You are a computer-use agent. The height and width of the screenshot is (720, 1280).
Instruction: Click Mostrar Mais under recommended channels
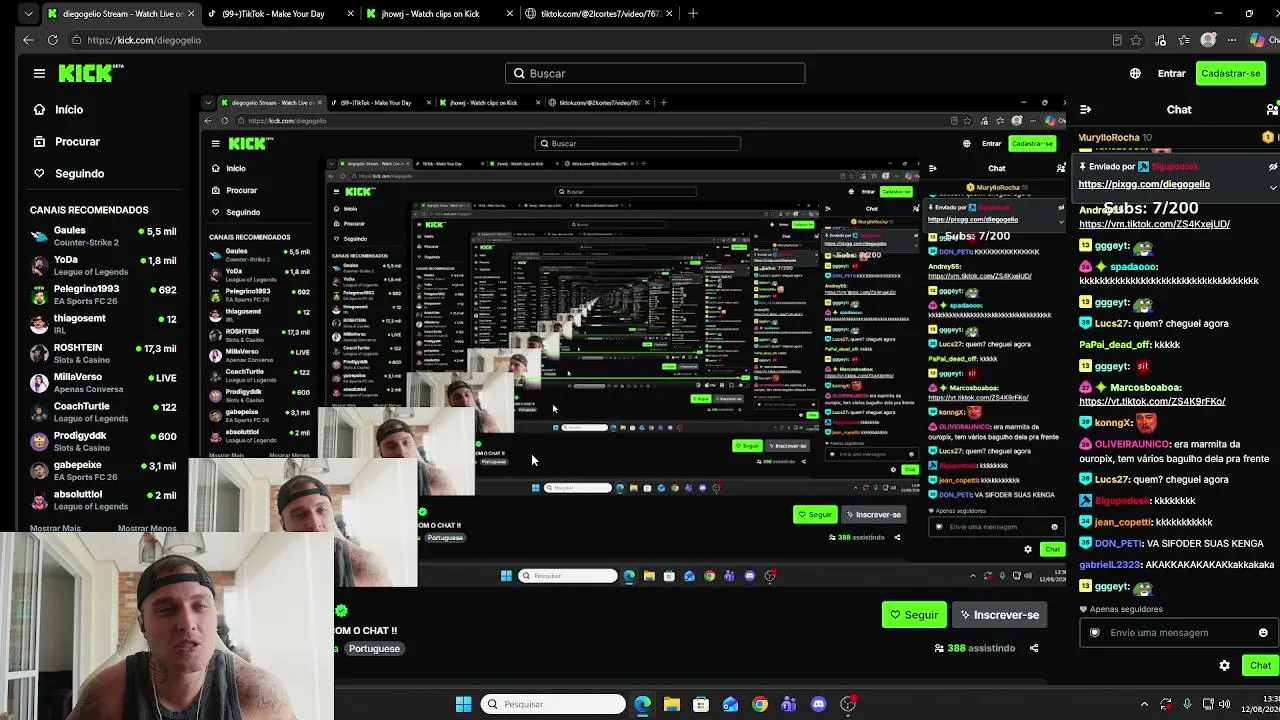(x=55, y=528)
